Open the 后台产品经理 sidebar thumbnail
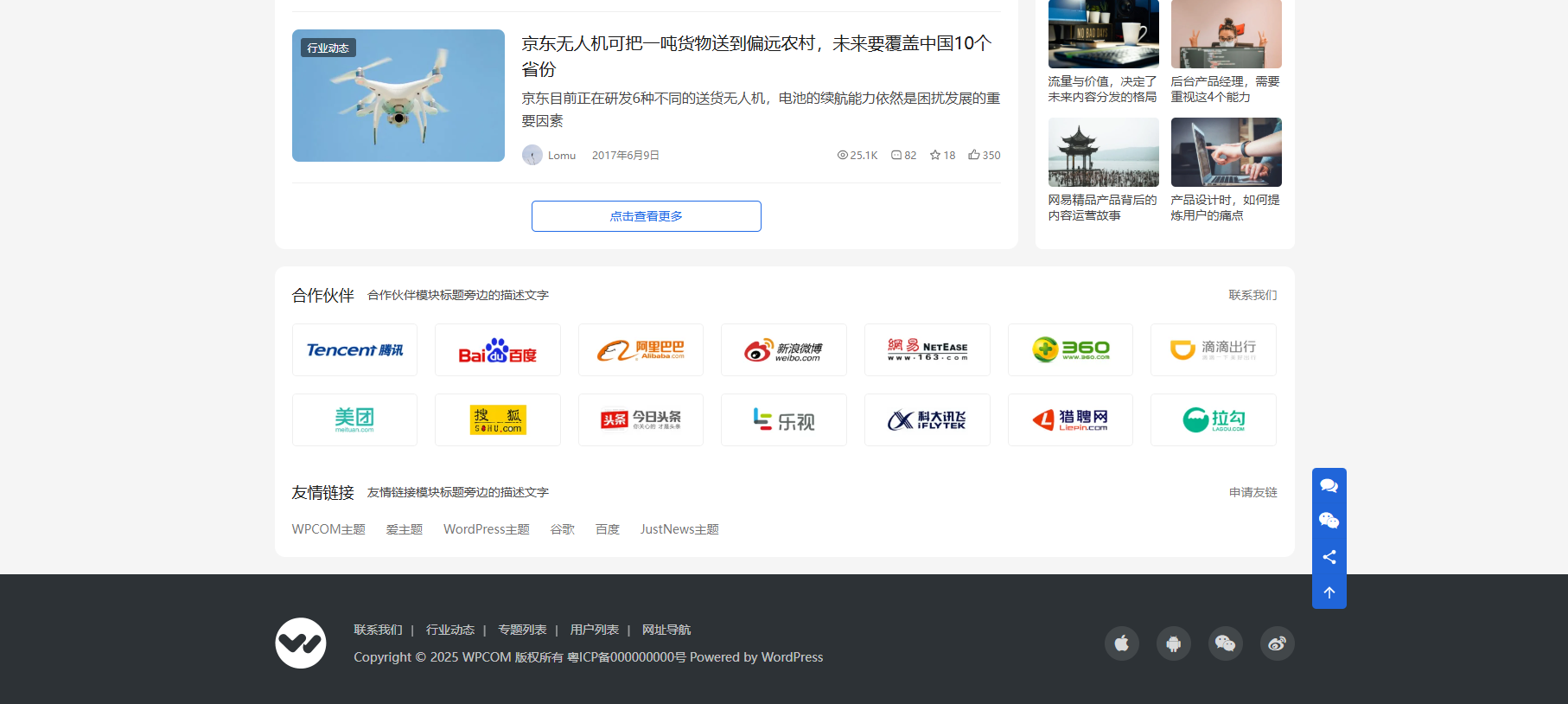The height and width of the screenshot is (704, 1568). [x=1227, y=34]
